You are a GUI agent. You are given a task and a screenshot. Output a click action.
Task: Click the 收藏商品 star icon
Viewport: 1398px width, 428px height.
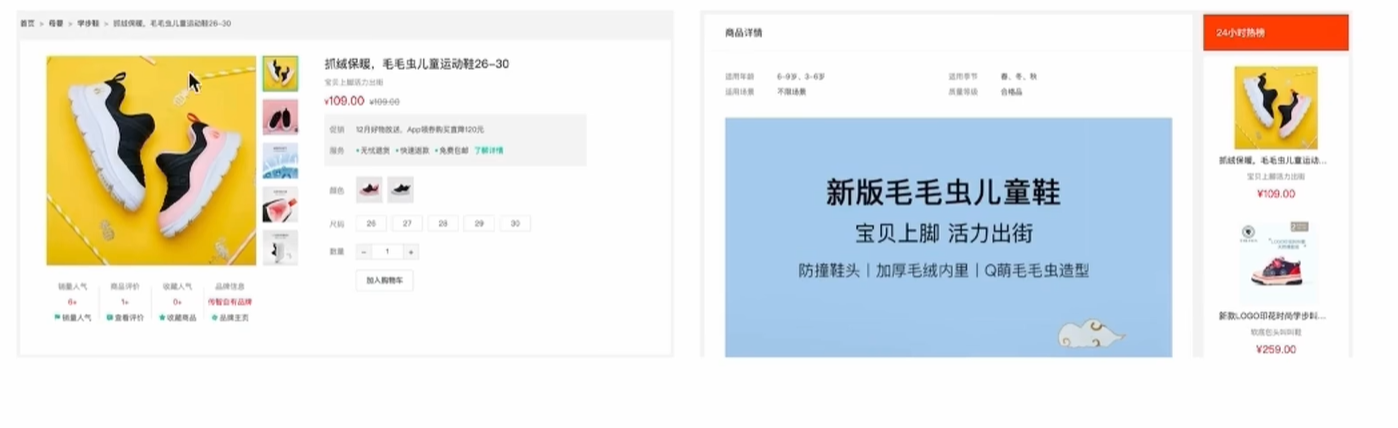[x=162, y=318]
